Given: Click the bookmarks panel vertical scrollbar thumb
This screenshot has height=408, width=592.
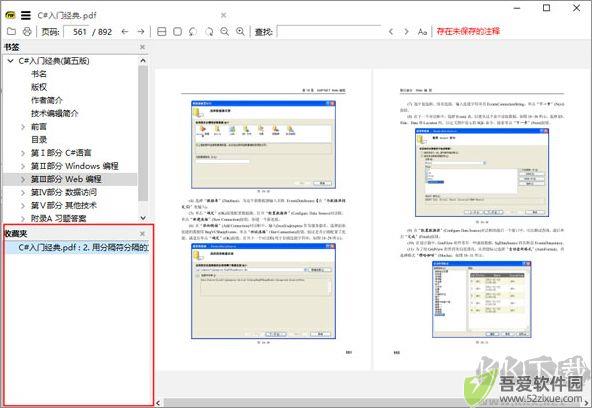Looking at the screenshot, I should click(x=143, y=133).
